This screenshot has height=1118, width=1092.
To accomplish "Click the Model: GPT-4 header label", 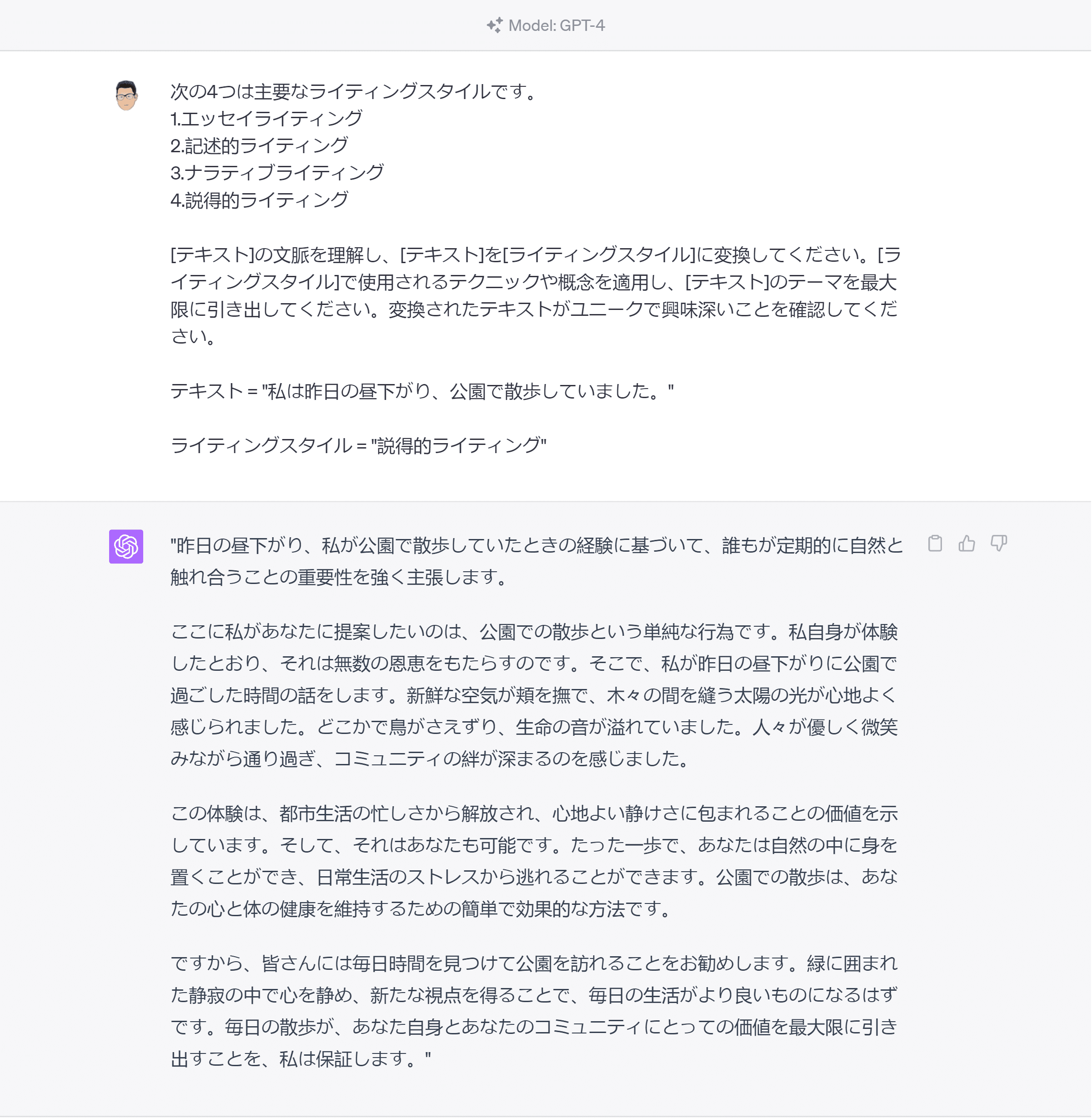I will (556, 26).
